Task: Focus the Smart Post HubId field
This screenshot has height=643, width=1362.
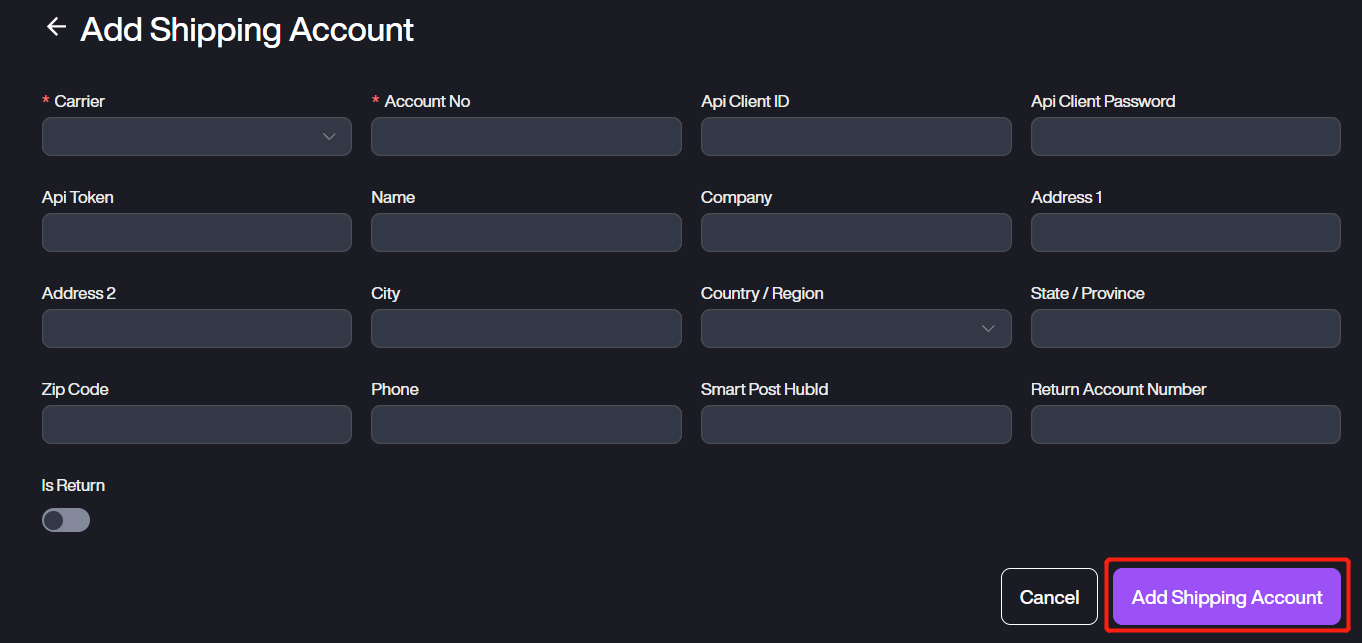Action: click(856, 425)
